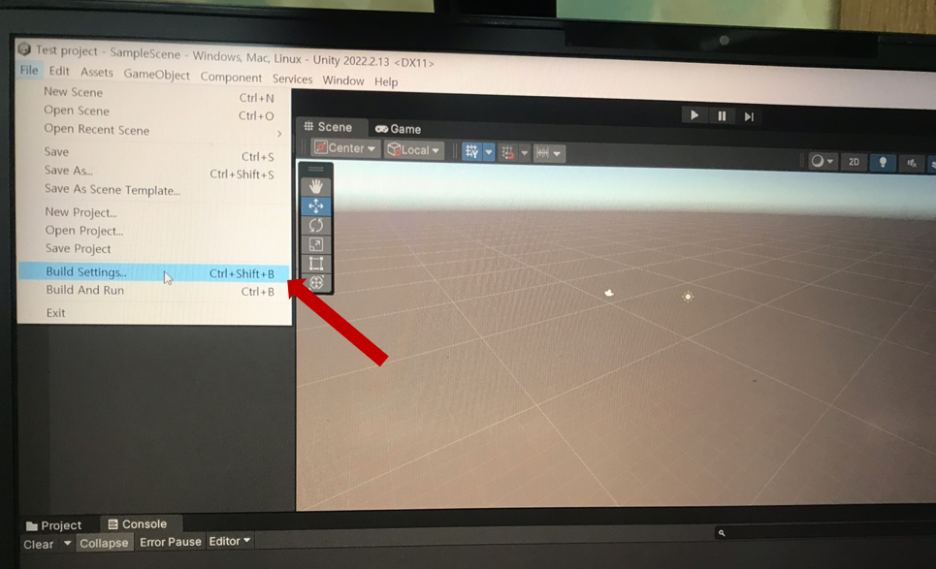This screenshot has width=936, height=569.
Task: Choose Save from File menu
Action: coord(154,153)
